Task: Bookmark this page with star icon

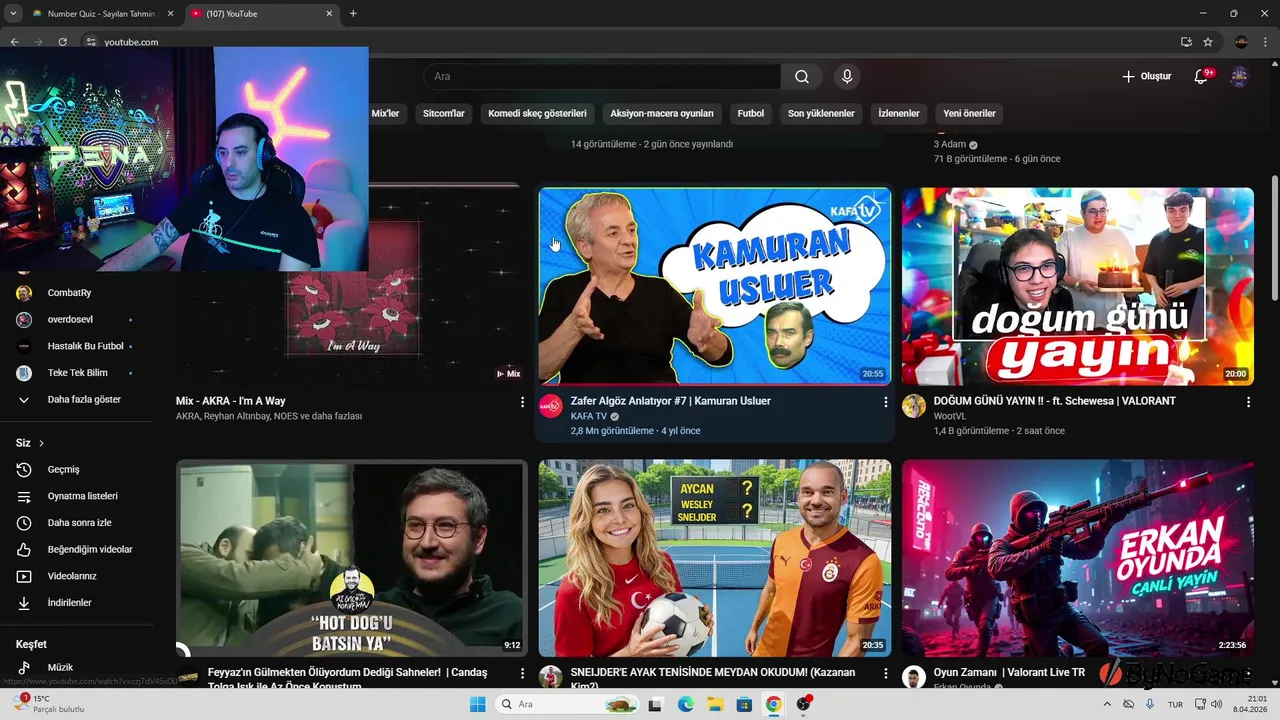Action: coord(1208,42)
